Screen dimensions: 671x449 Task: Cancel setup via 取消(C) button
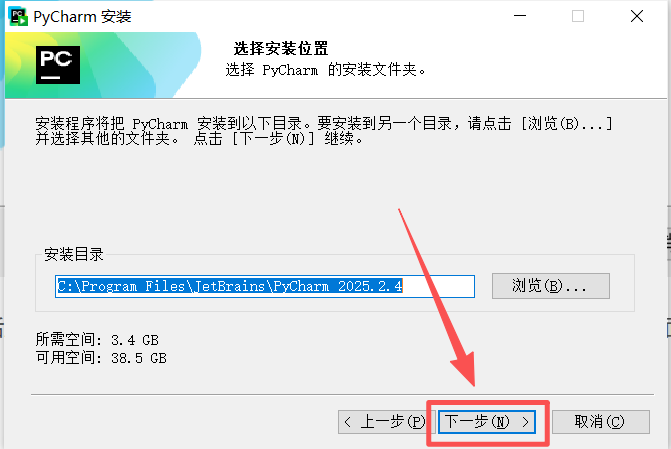click(601, 422)
